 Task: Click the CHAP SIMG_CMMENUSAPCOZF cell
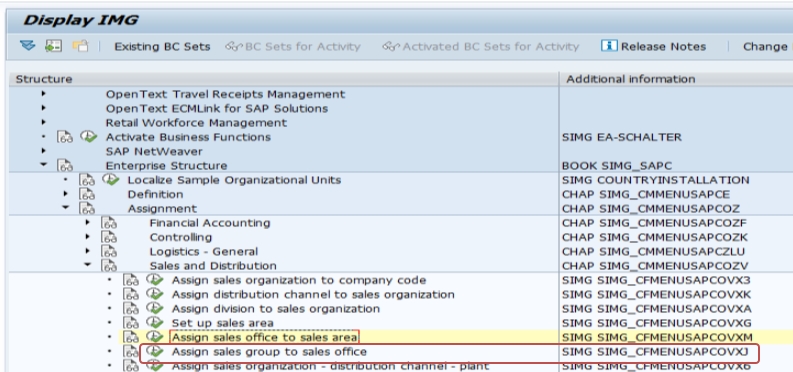click(654, 223)
